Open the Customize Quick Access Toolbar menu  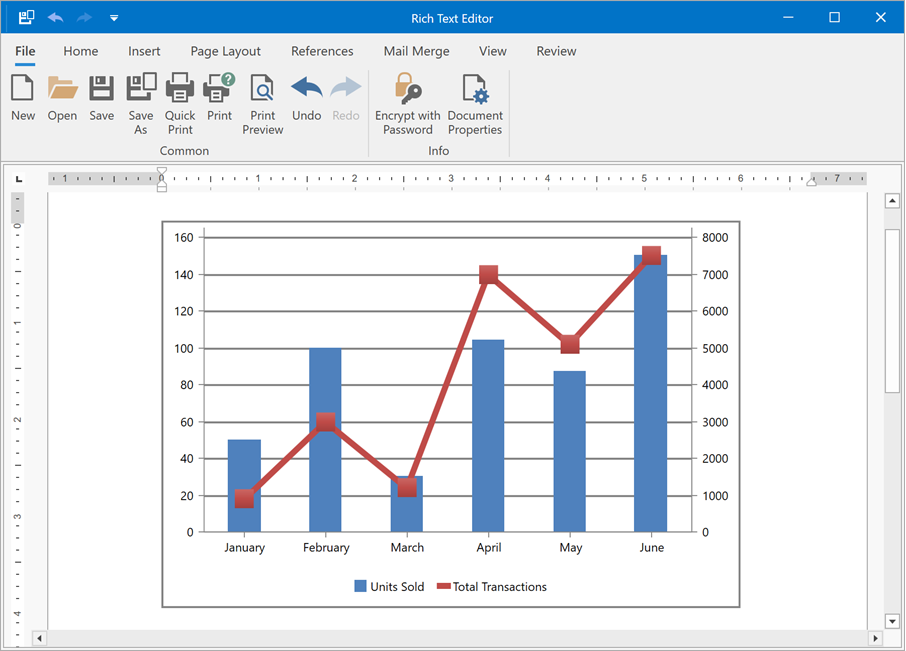113,17
